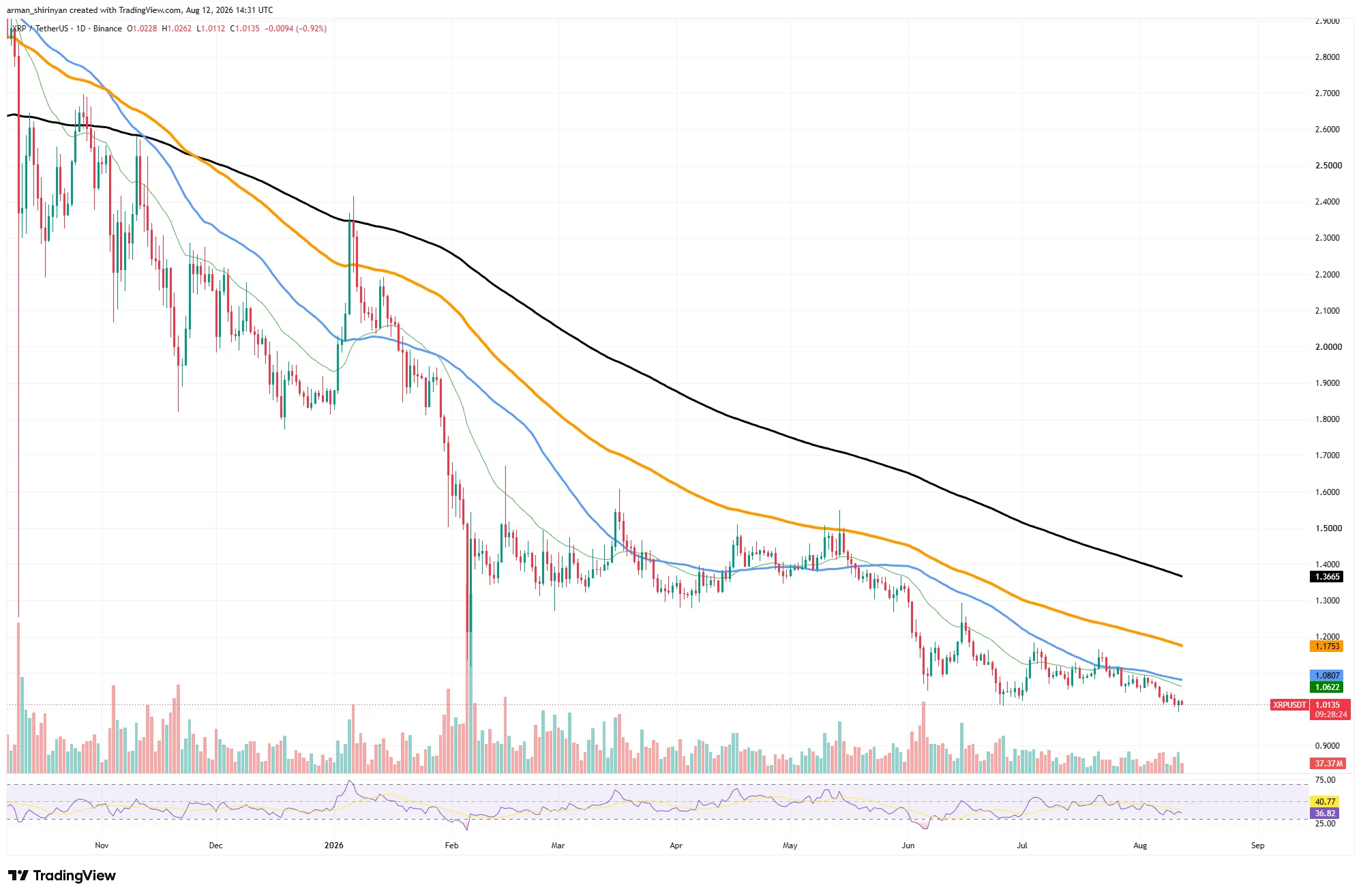Click the TradingView logo icon

(x=18, y=876)
